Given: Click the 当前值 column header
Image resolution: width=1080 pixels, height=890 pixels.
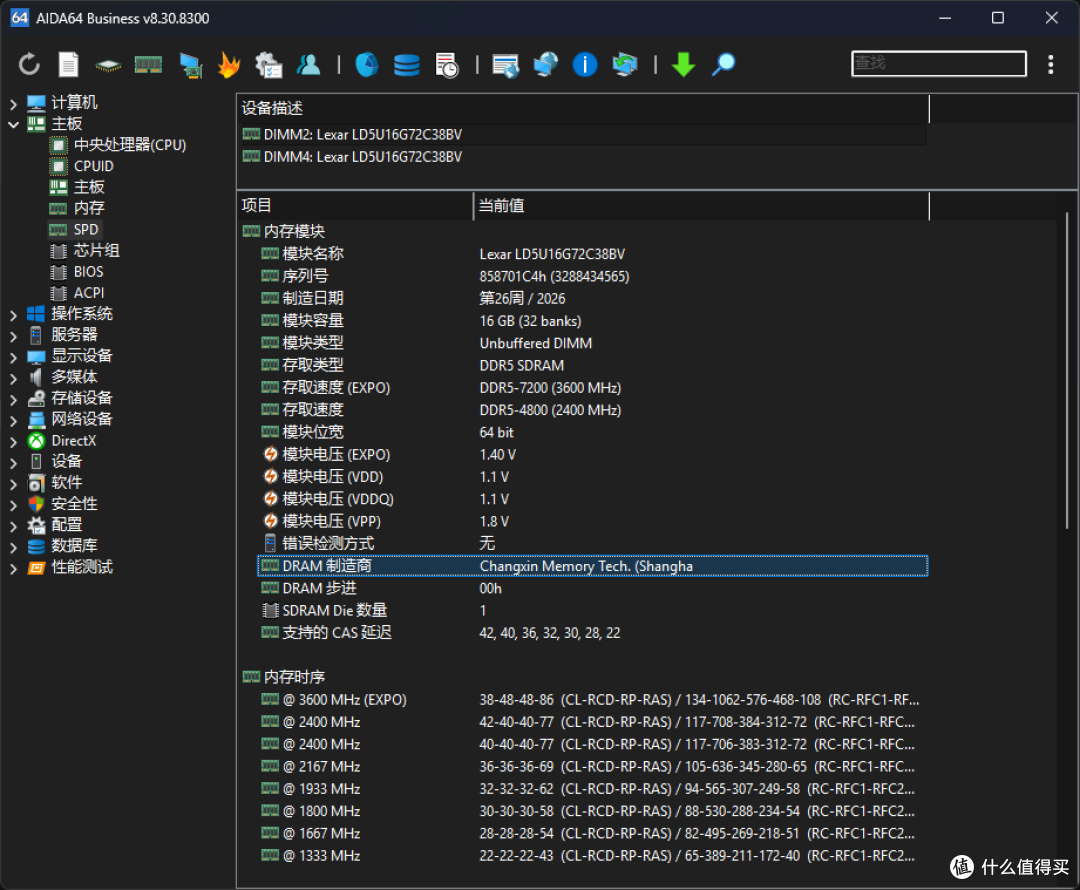Looking at the screenshot, I should point(701,205).
